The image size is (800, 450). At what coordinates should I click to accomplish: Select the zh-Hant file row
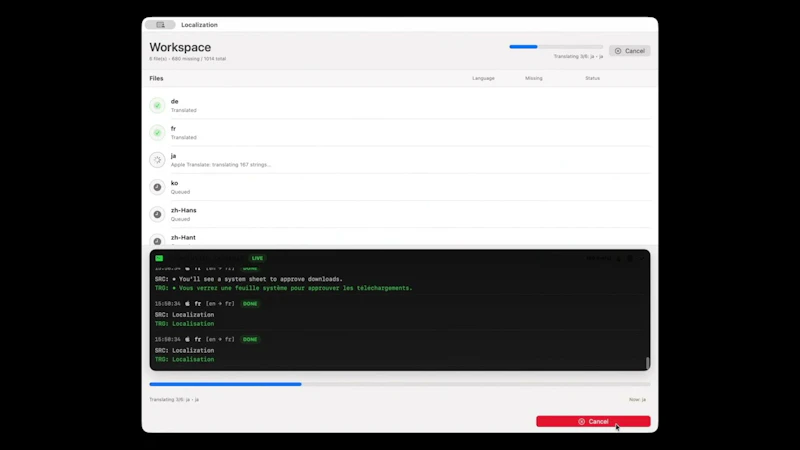coord(399,238)
